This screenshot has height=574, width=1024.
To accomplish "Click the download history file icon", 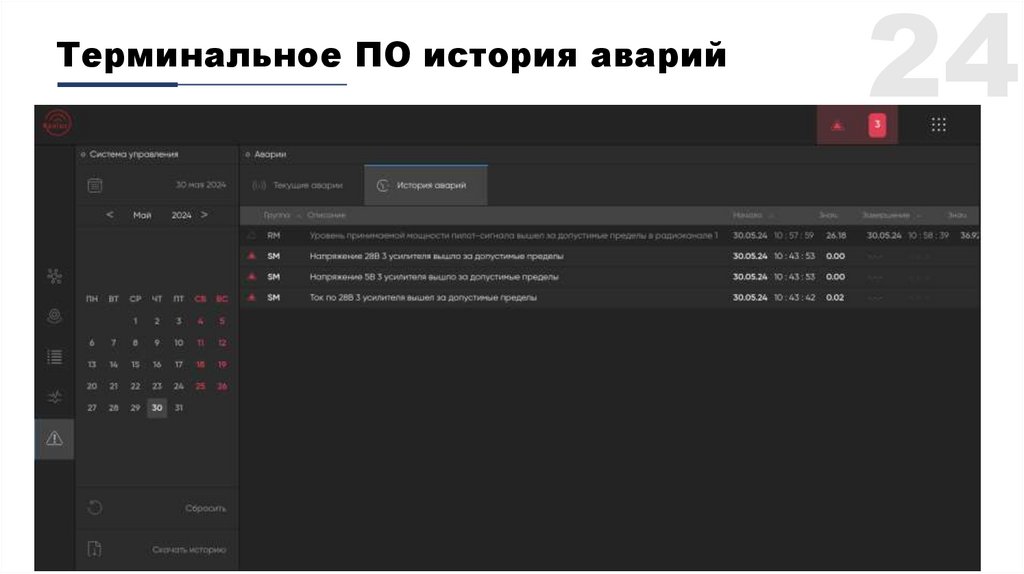I will (95, 549).
